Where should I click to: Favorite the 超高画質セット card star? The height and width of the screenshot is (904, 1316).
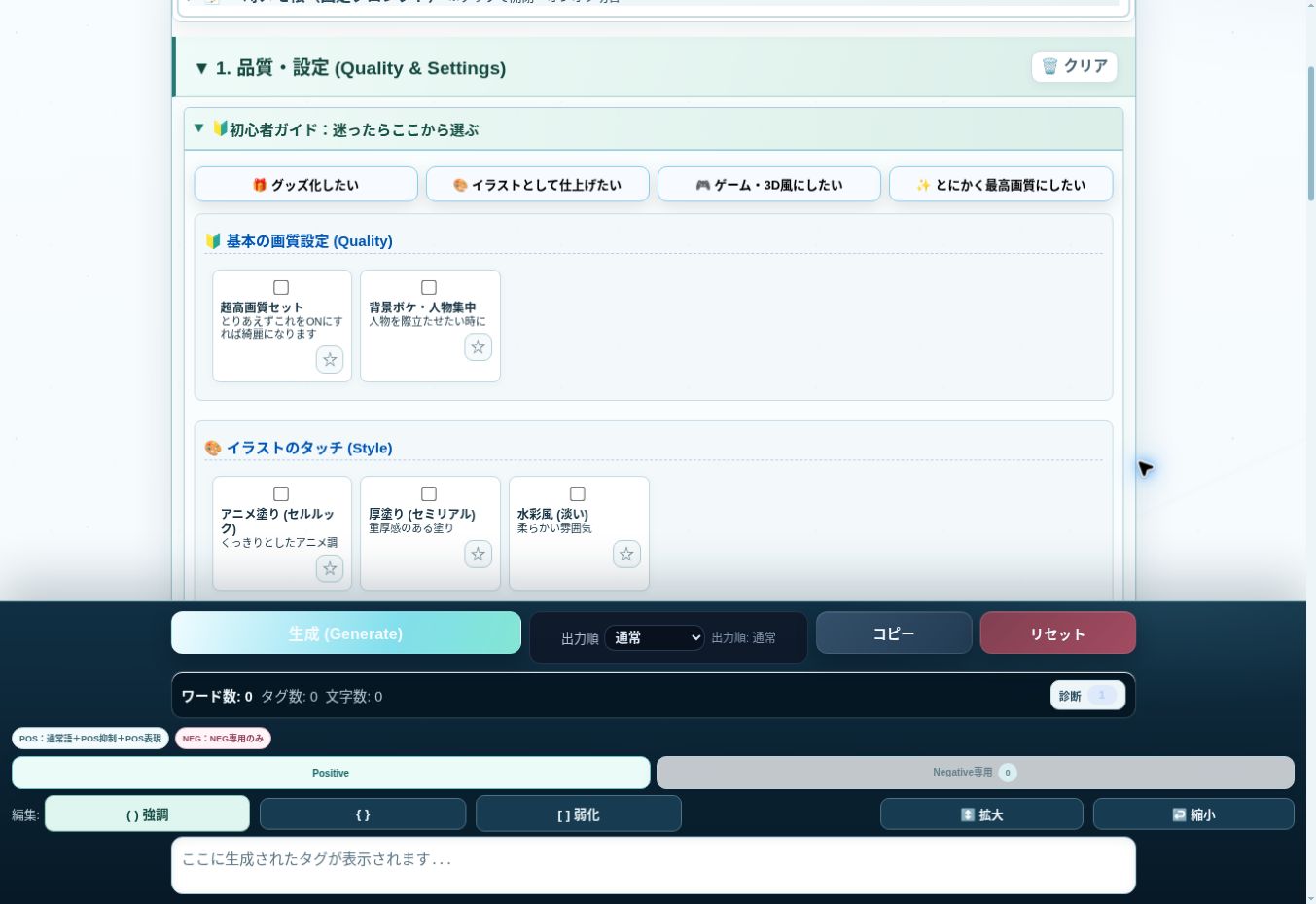tap(330, 359)
